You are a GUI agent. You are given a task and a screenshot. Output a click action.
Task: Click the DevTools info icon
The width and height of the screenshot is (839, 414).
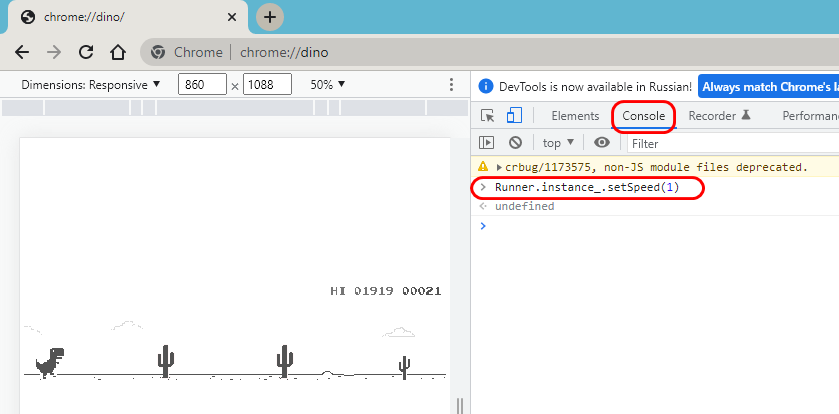pyautogui.click(x=485, y=86)
